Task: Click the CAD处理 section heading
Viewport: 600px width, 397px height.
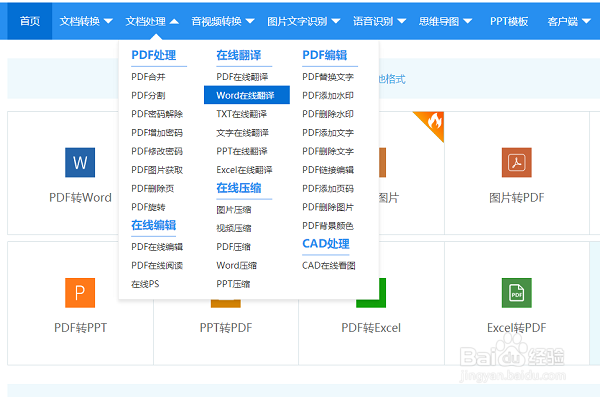Action: click(x=326, y=243)
